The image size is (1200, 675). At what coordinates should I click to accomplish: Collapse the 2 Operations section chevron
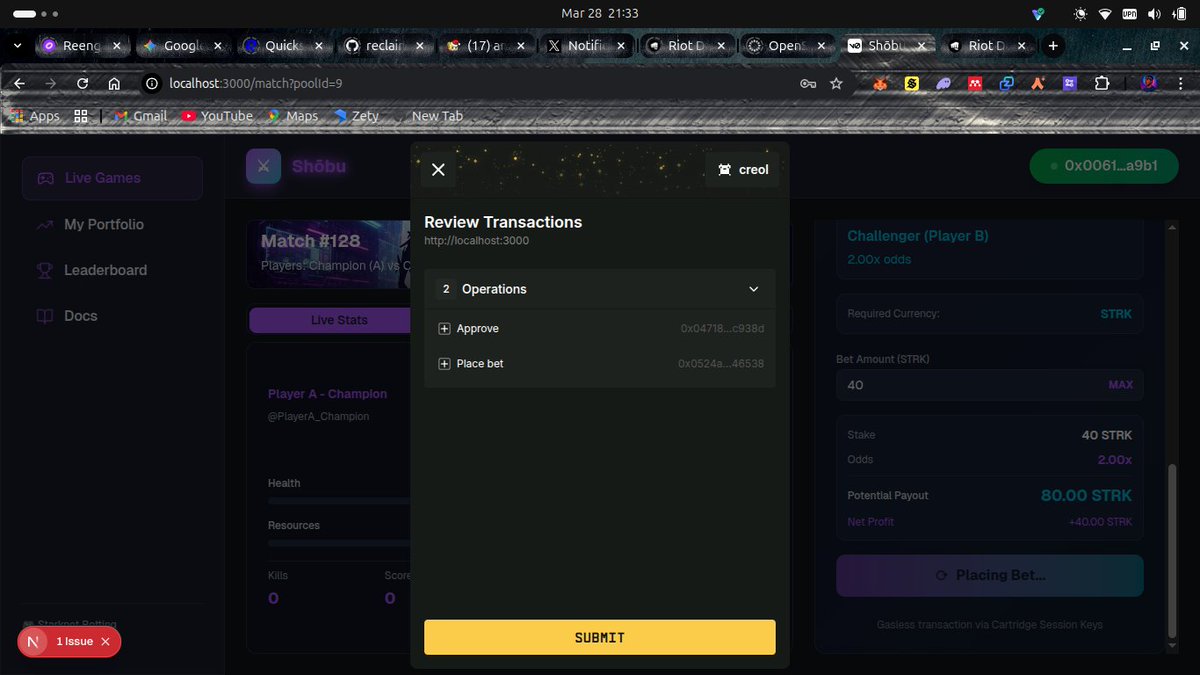coord(754,289)
